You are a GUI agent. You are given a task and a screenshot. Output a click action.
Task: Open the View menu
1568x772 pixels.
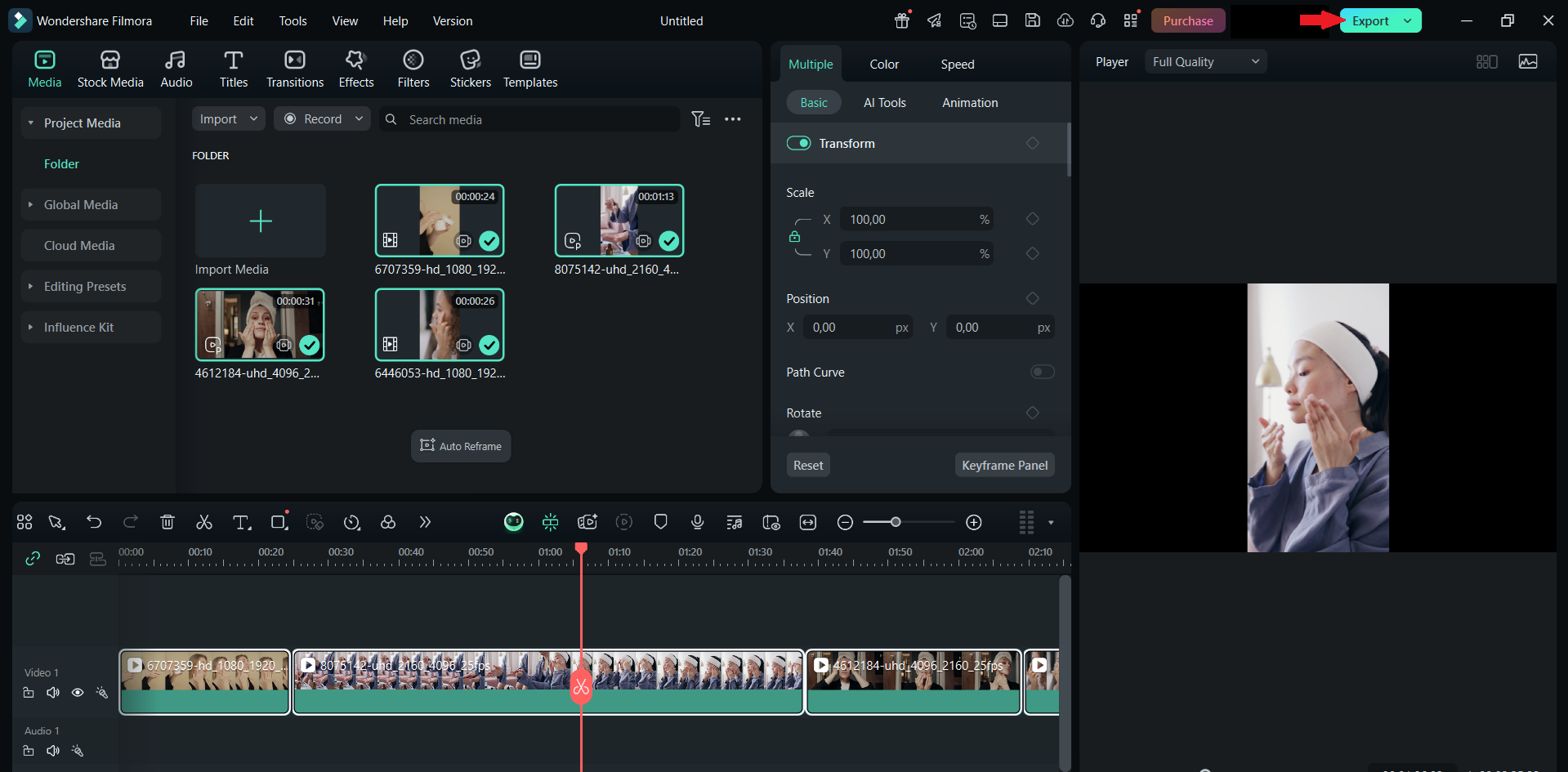[x=345, y=21]
